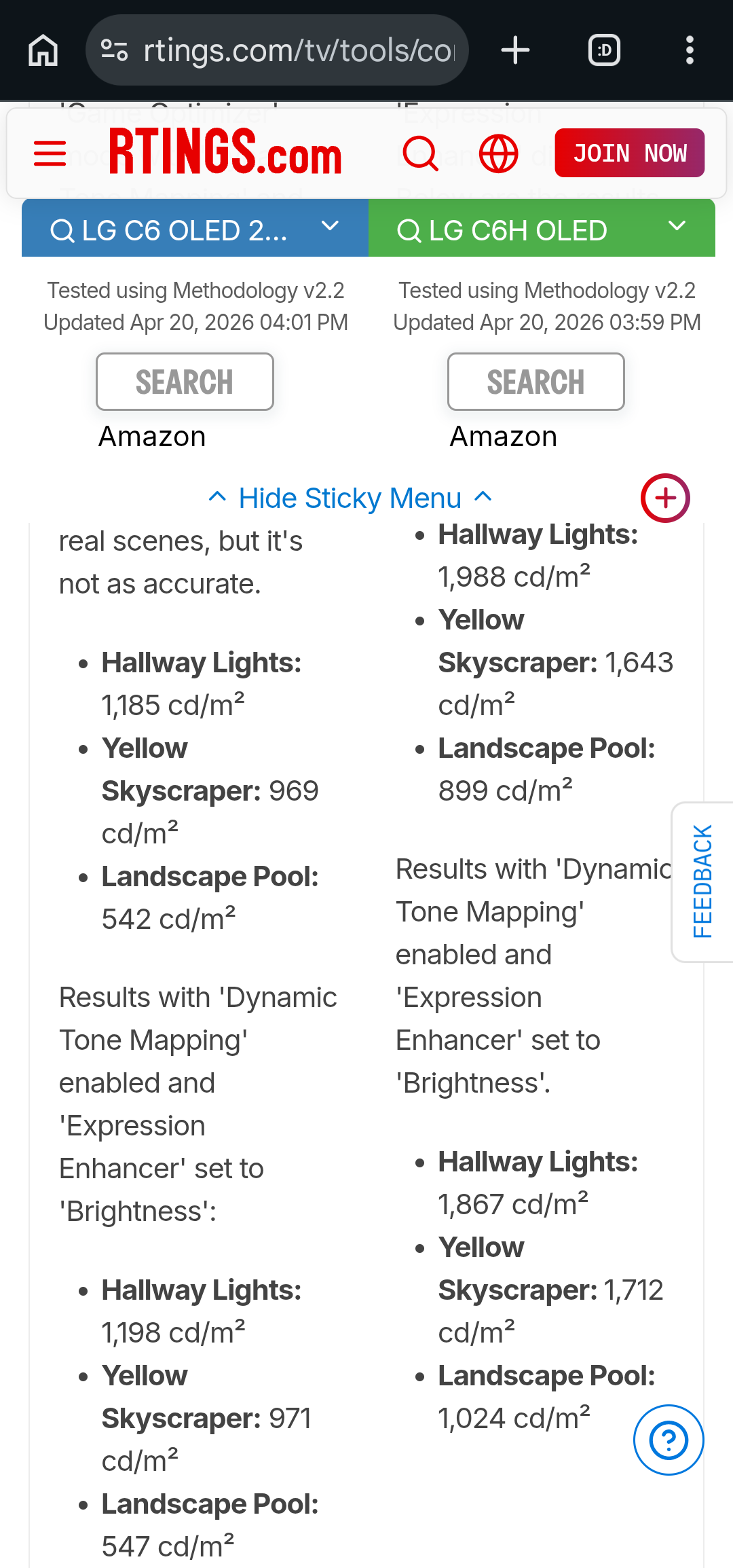
Task: Expand the LG C6H OLED dropdown chevron
Action: [677, 227]
